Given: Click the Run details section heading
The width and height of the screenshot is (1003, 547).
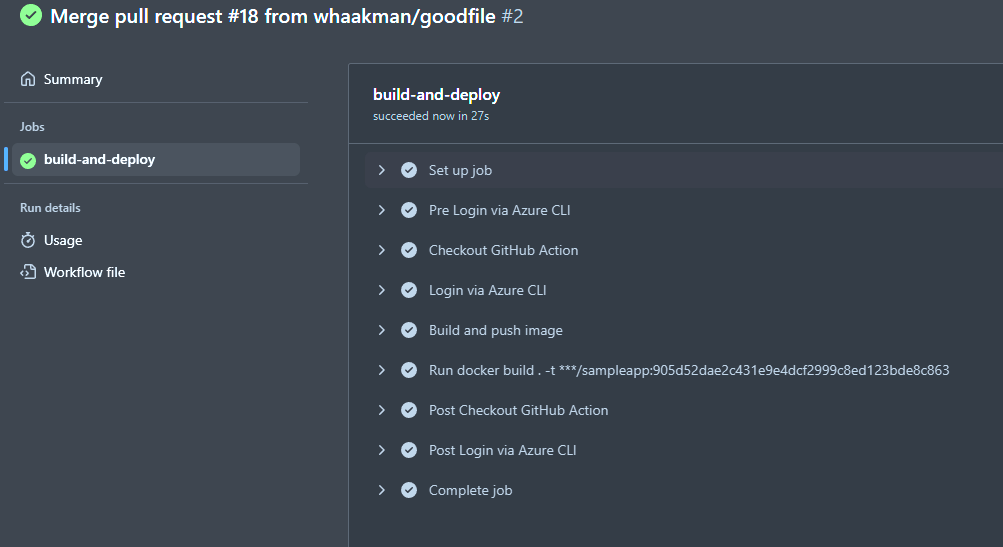Looking at the screenshot, I should coord(50,208).
